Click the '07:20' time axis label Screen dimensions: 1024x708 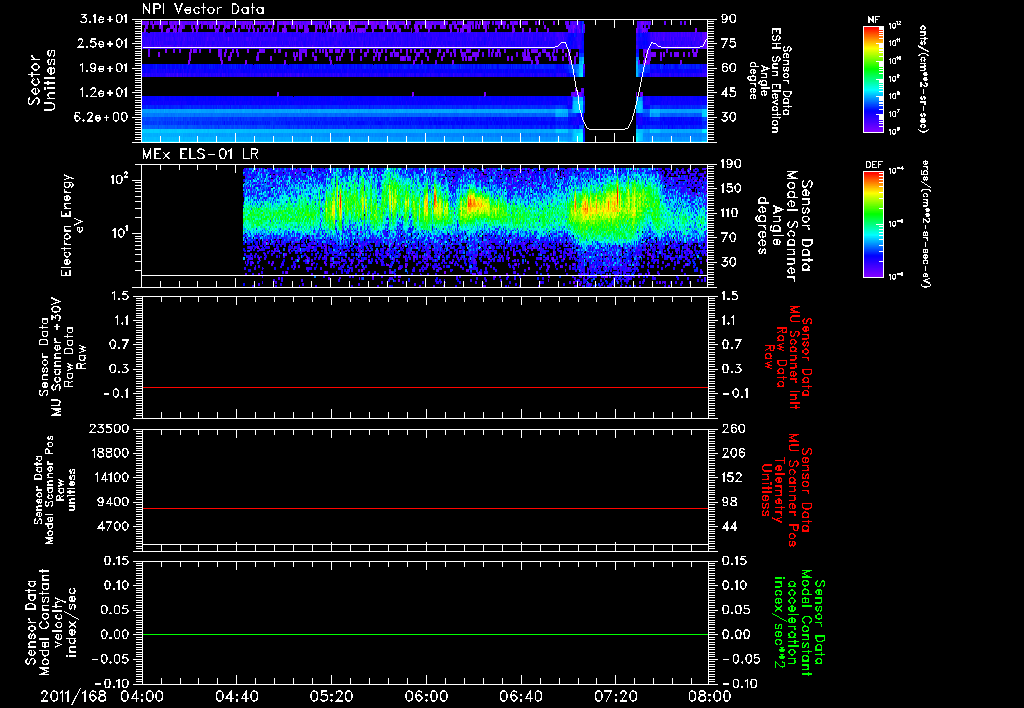615,696
